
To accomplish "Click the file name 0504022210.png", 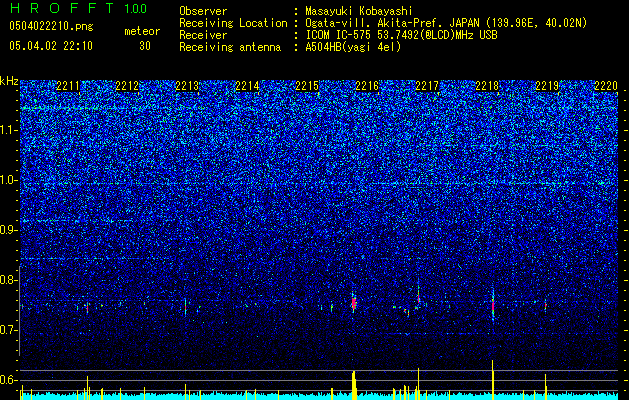I will tap(51, 26).
